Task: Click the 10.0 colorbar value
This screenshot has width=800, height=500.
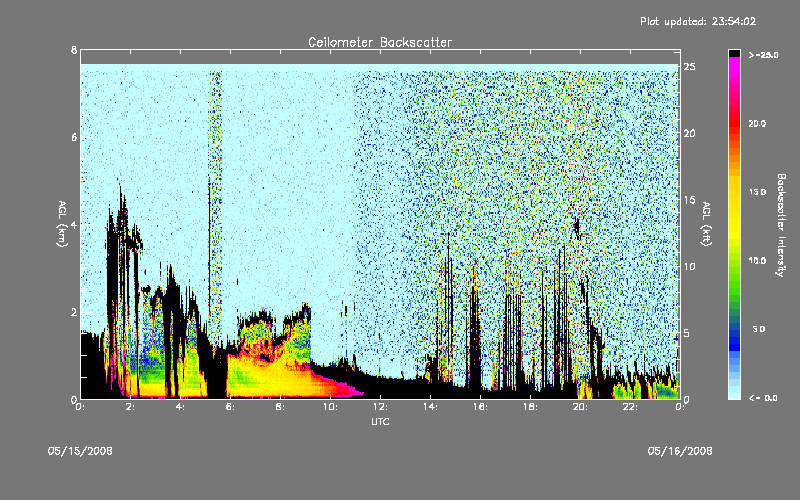Action: (x=757, y=261)
